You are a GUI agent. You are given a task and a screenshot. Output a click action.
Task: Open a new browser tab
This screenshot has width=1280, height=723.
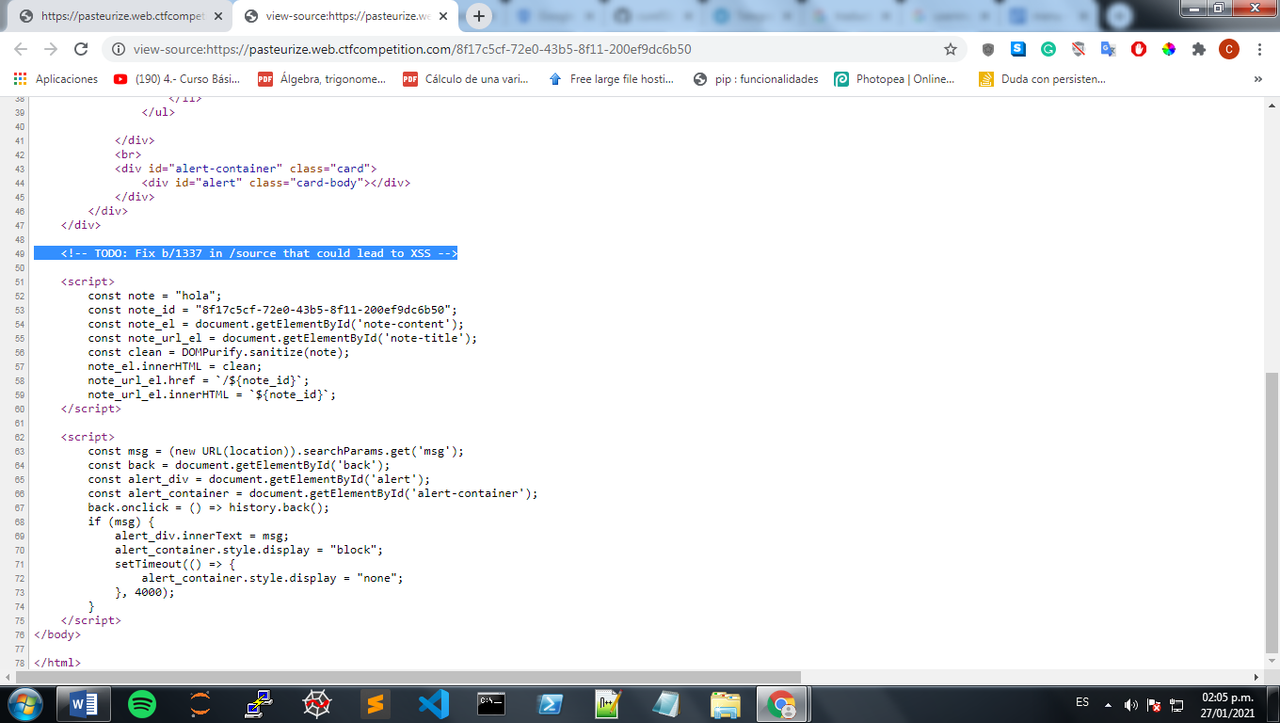pyautogui.click(x=479, y=16)
